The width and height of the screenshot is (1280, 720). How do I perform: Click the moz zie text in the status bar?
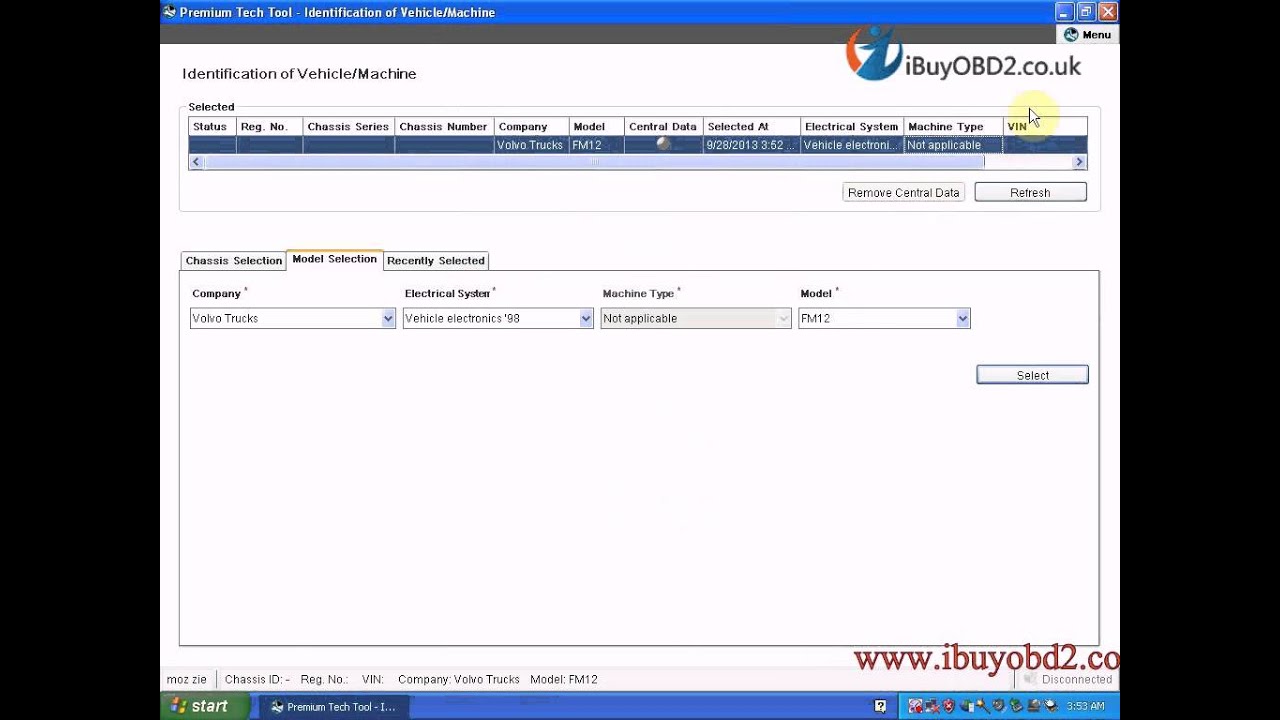pyautogui.click(x=187, y=679)
